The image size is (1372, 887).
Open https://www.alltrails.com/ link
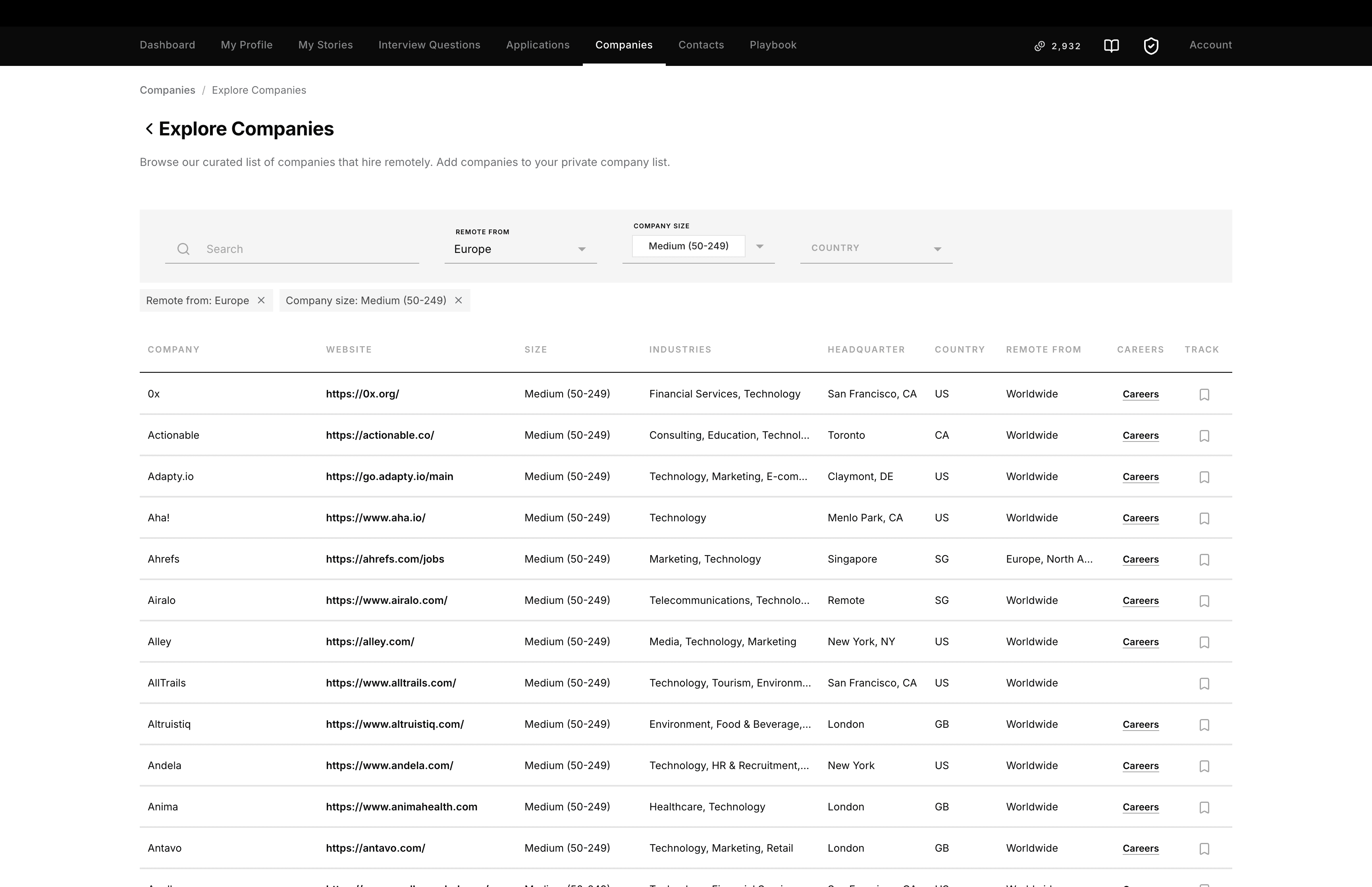click(x=391, y=683)
